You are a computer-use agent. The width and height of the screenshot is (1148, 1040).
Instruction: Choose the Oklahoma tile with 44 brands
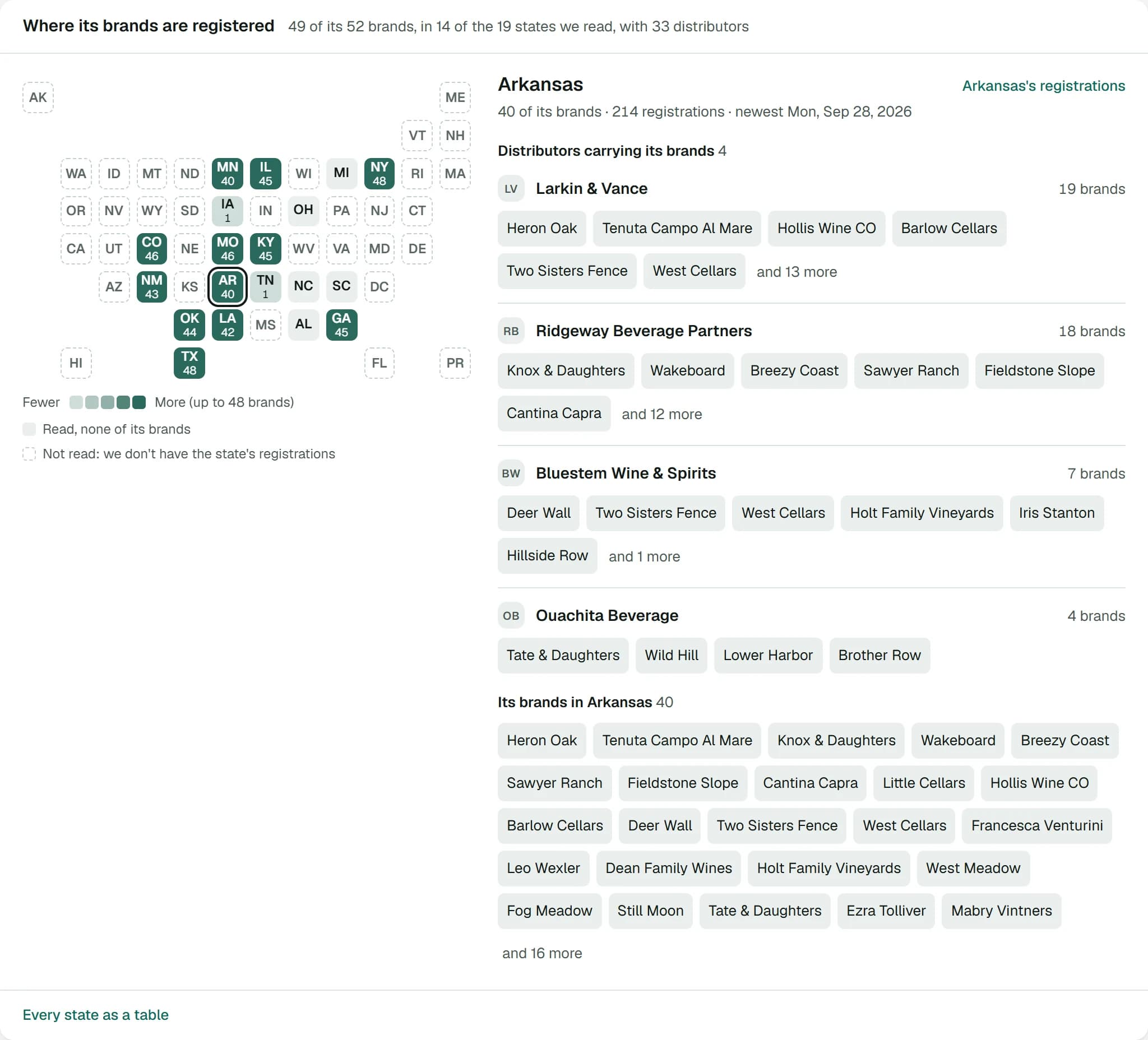(x=189, y=324)
